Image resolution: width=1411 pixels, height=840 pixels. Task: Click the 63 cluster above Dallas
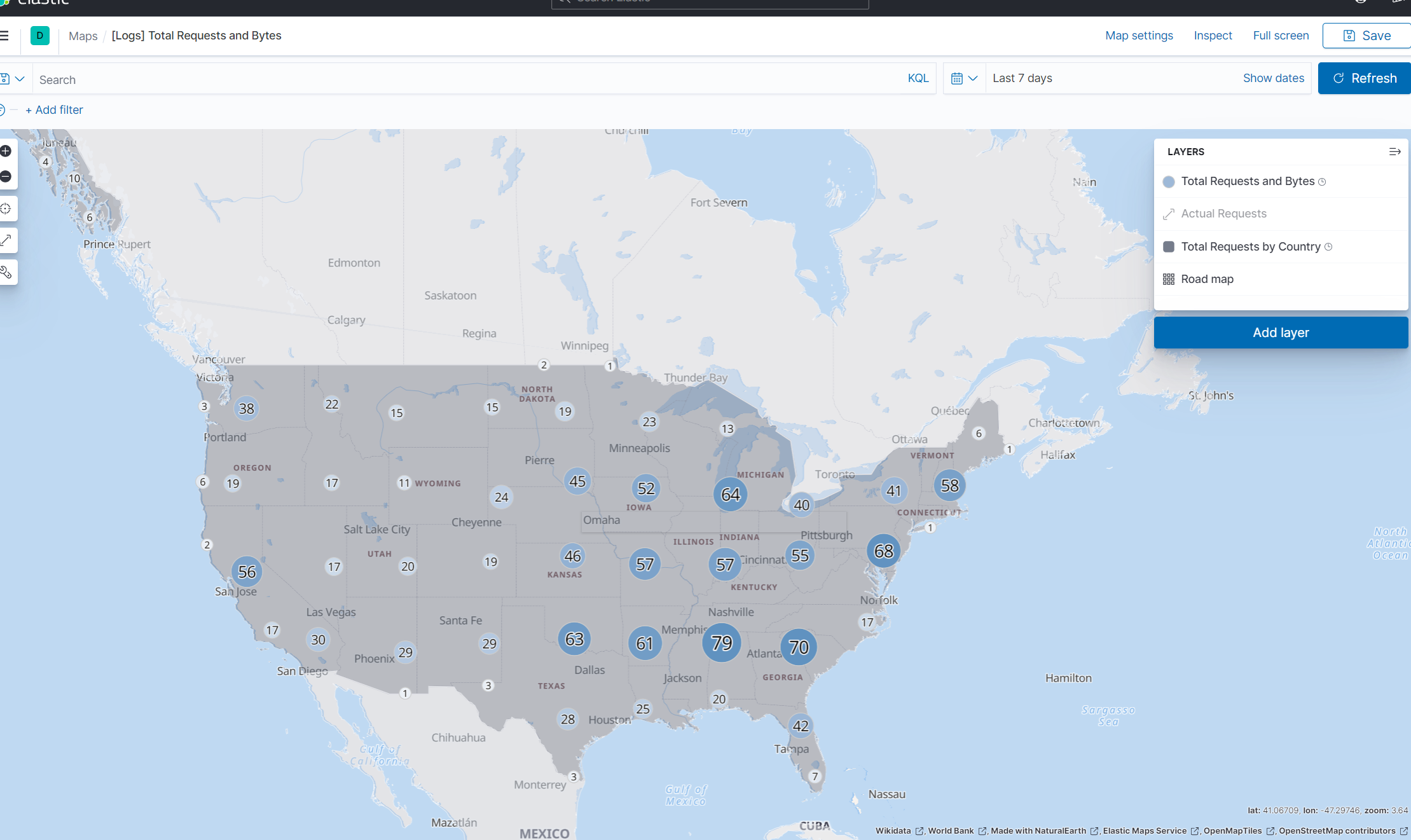point(574,639)
